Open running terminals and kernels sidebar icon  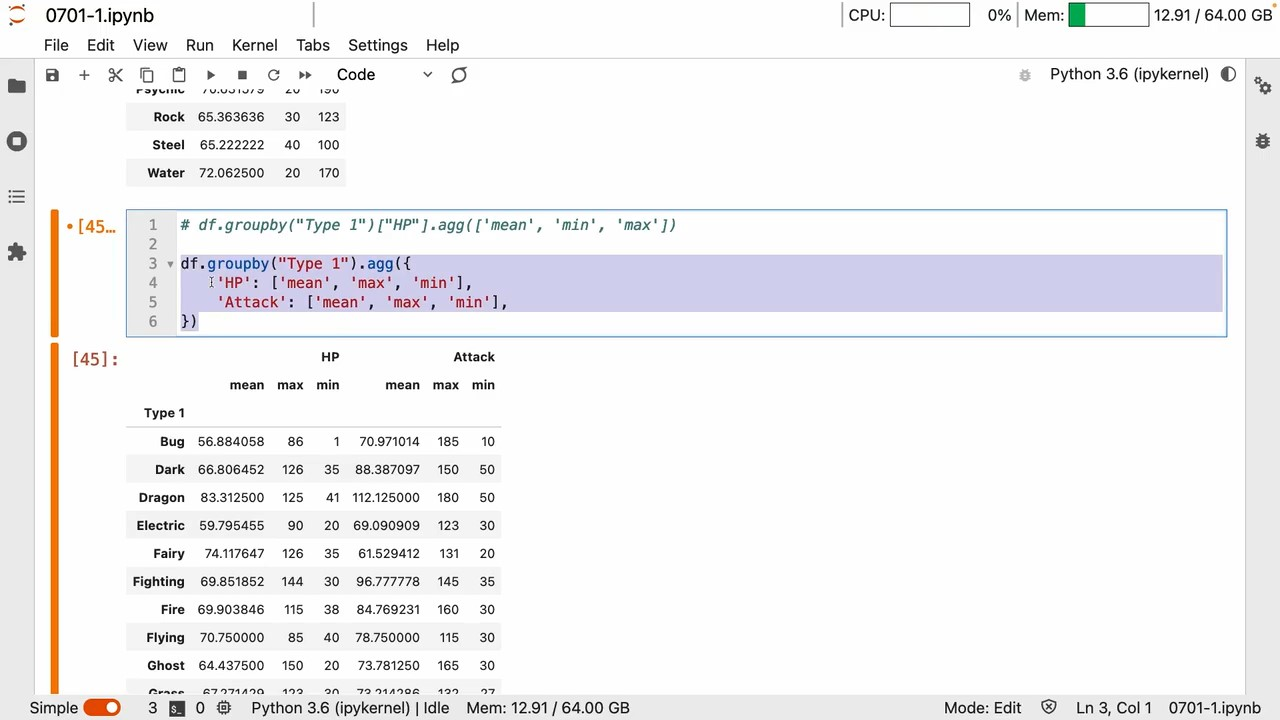[17, 141]
